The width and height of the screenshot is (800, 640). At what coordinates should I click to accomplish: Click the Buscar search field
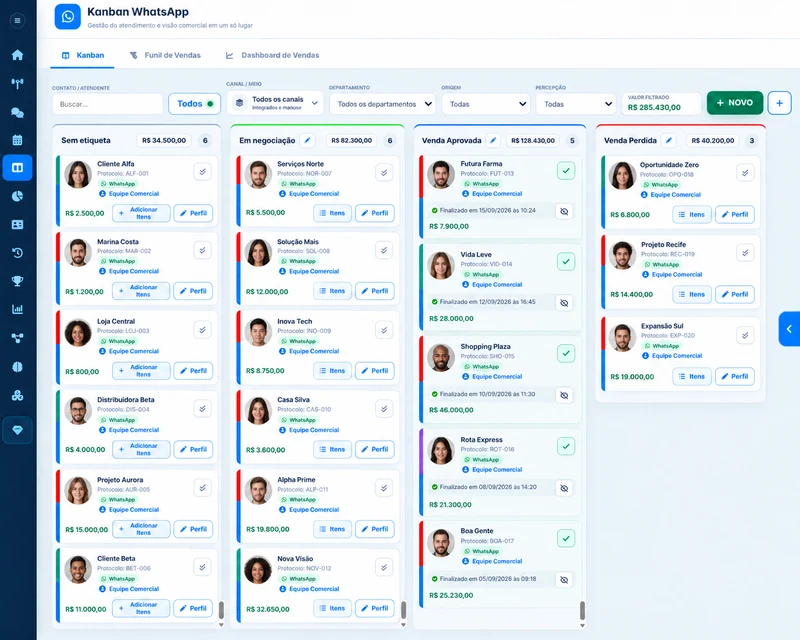click(x=108, y=104)
